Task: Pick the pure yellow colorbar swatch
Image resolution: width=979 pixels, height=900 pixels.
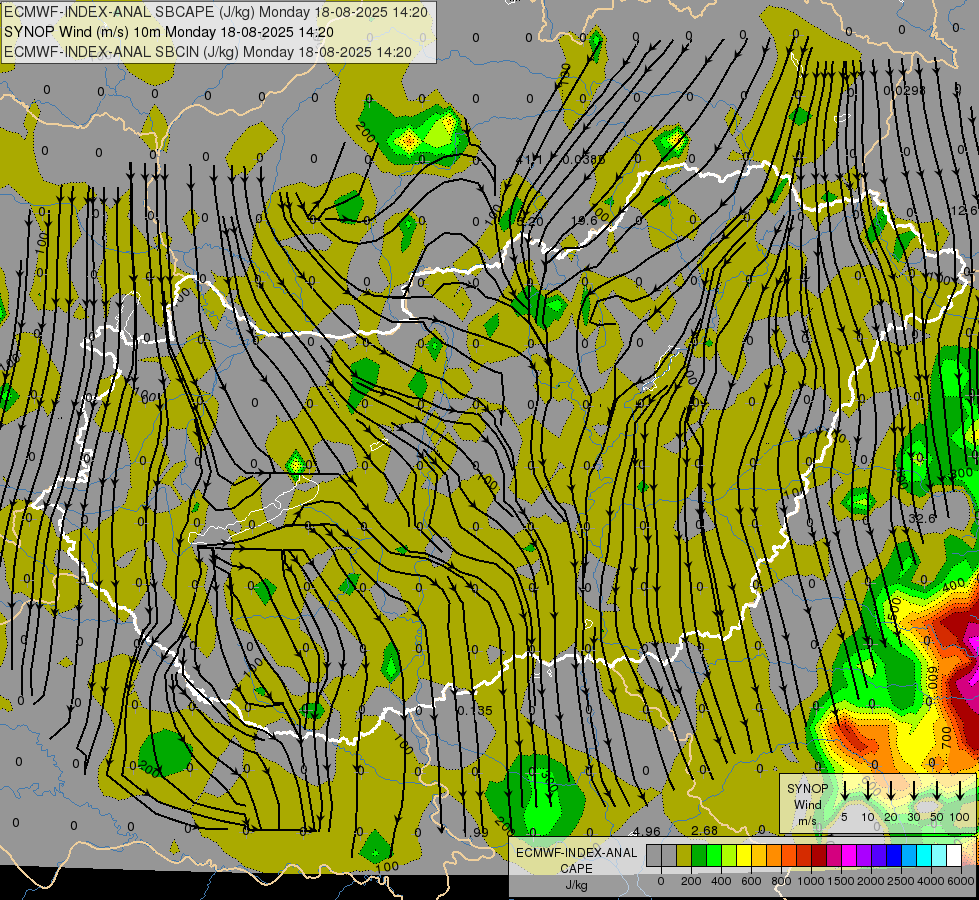Action: (x=744, y=856)
